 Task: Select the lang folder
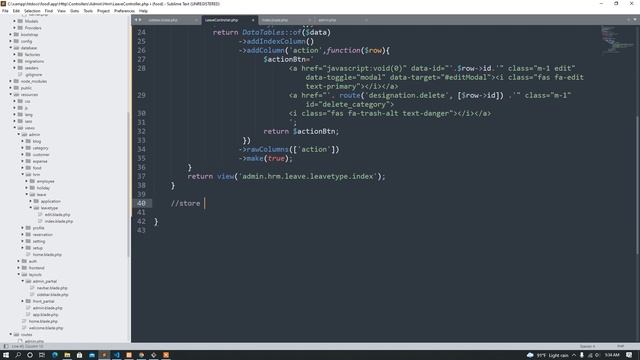[x=28, y=115]
